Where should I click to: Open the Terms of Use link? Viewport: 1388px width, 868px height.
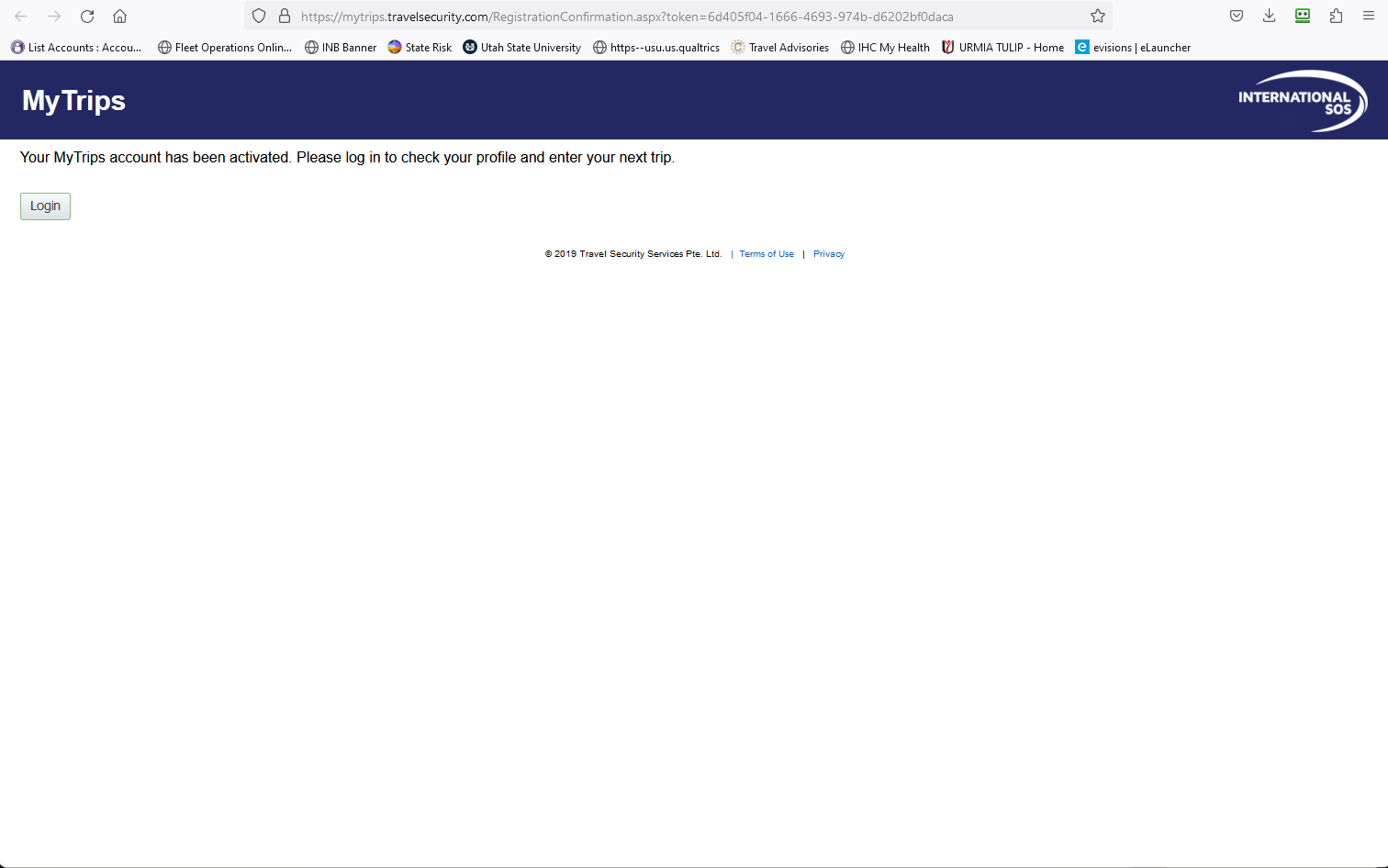767,254
